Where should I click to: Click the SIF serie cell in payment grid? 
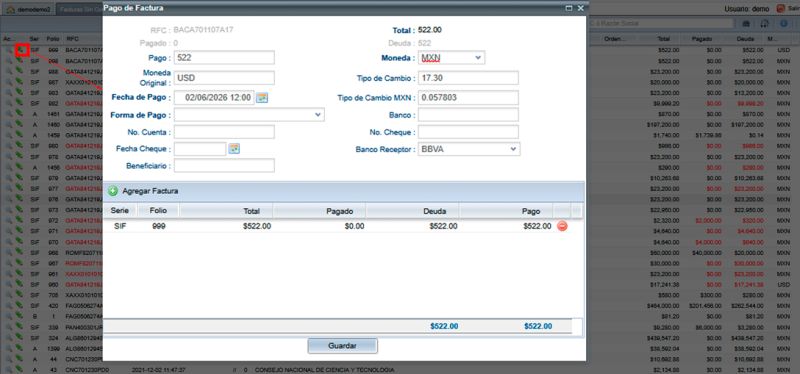point(119,226)
